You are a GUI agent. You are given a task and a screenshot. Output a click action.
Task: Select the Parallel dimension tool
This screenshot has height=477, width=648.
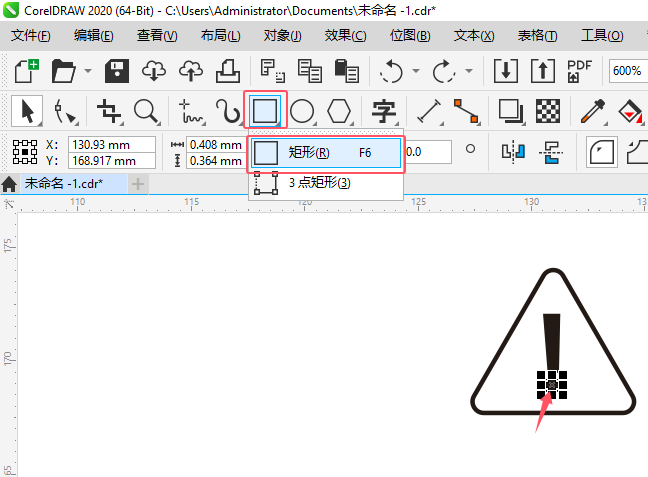(429, 111)
